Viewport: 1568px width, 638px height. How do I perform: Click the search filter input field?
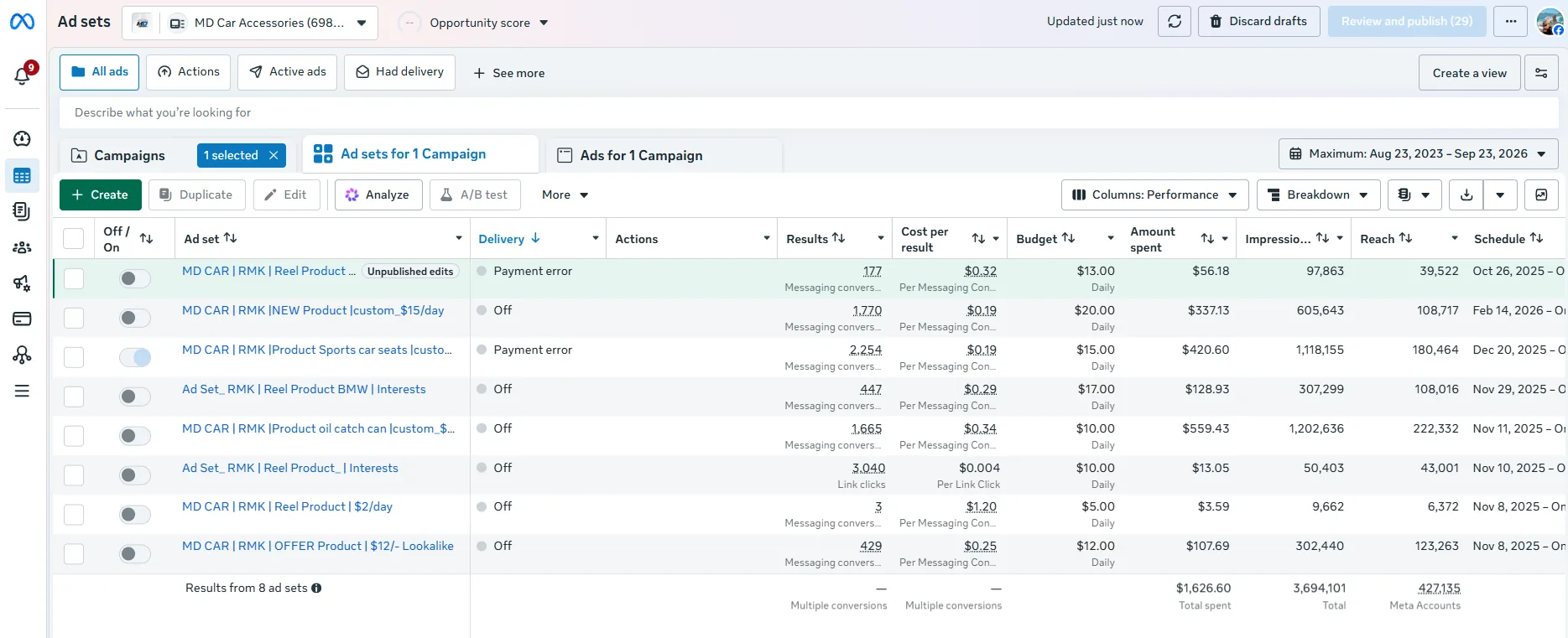(805, 112)
